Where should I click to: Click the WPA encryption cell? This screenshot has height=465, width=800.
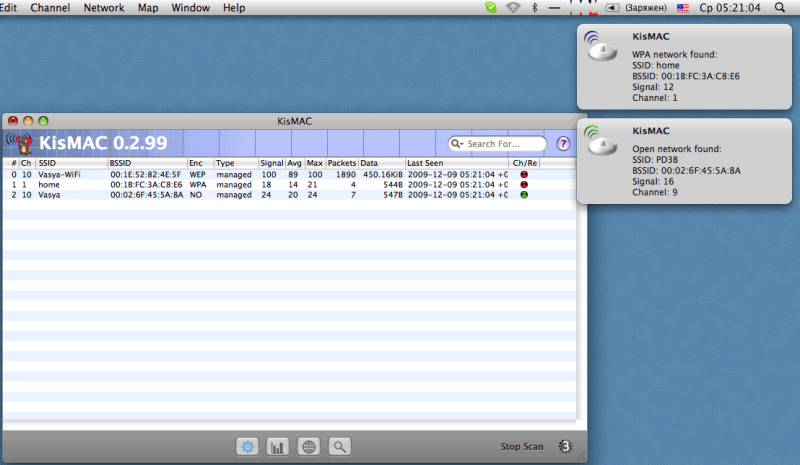(198, 185)
